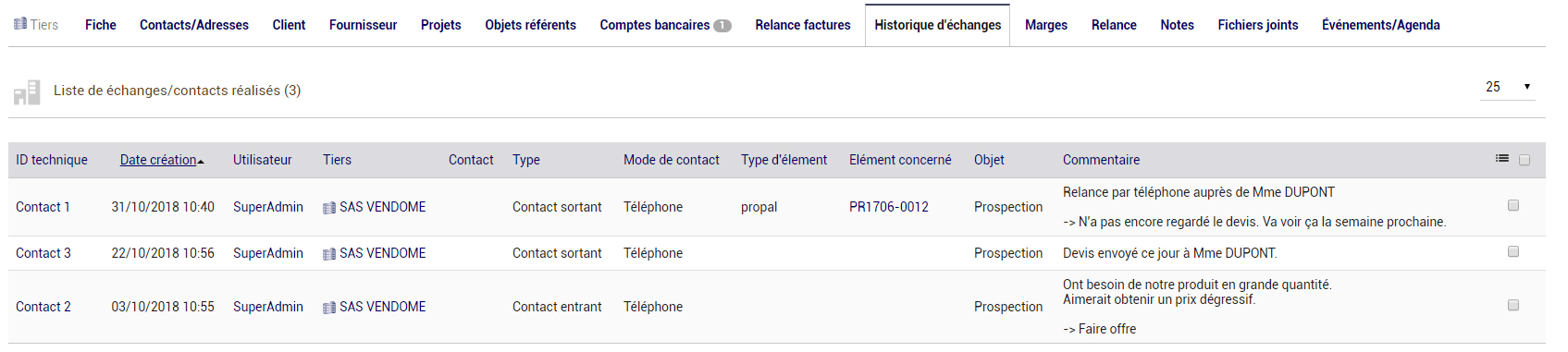Screen dimensions: 1568x352
Task: Tick the checkbox for Contact 2 row
Action: (1513, 305)
